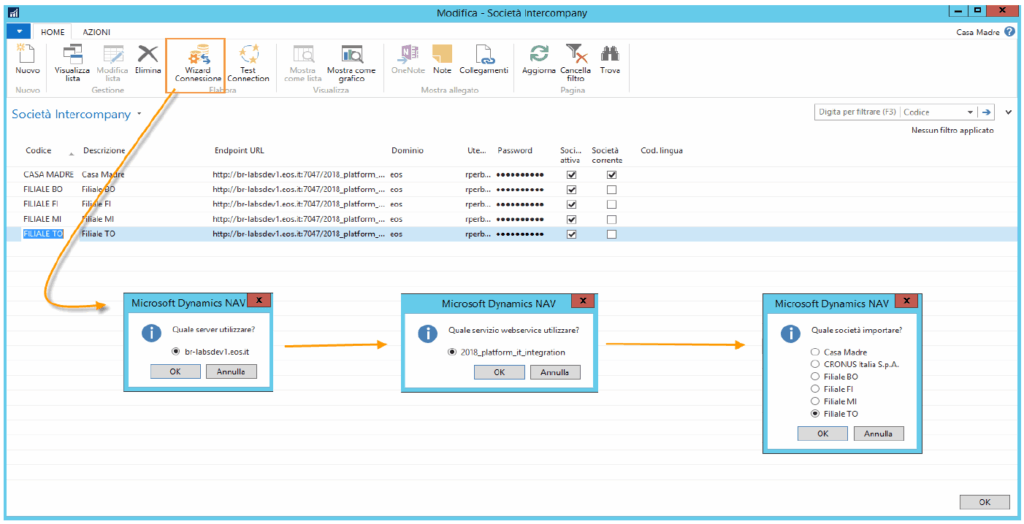Choose Filiale FI radio option

(x=814, y=389)
